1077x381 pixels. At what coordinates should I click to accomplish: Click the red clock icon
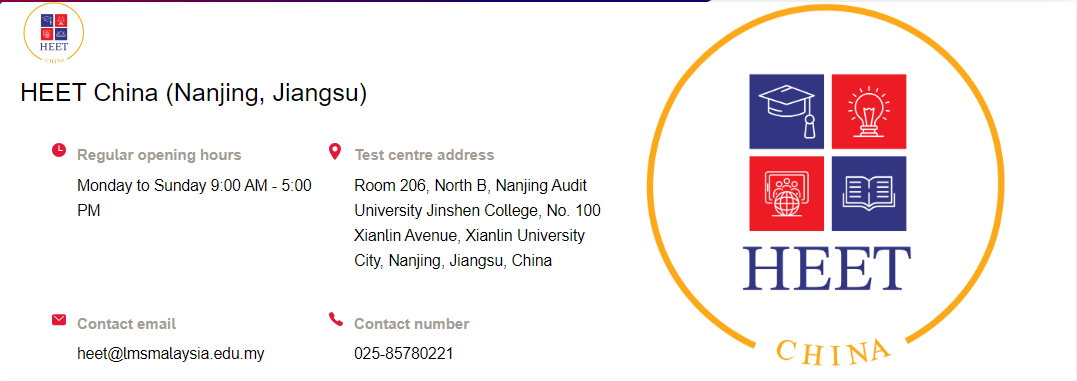coord(59,150)
